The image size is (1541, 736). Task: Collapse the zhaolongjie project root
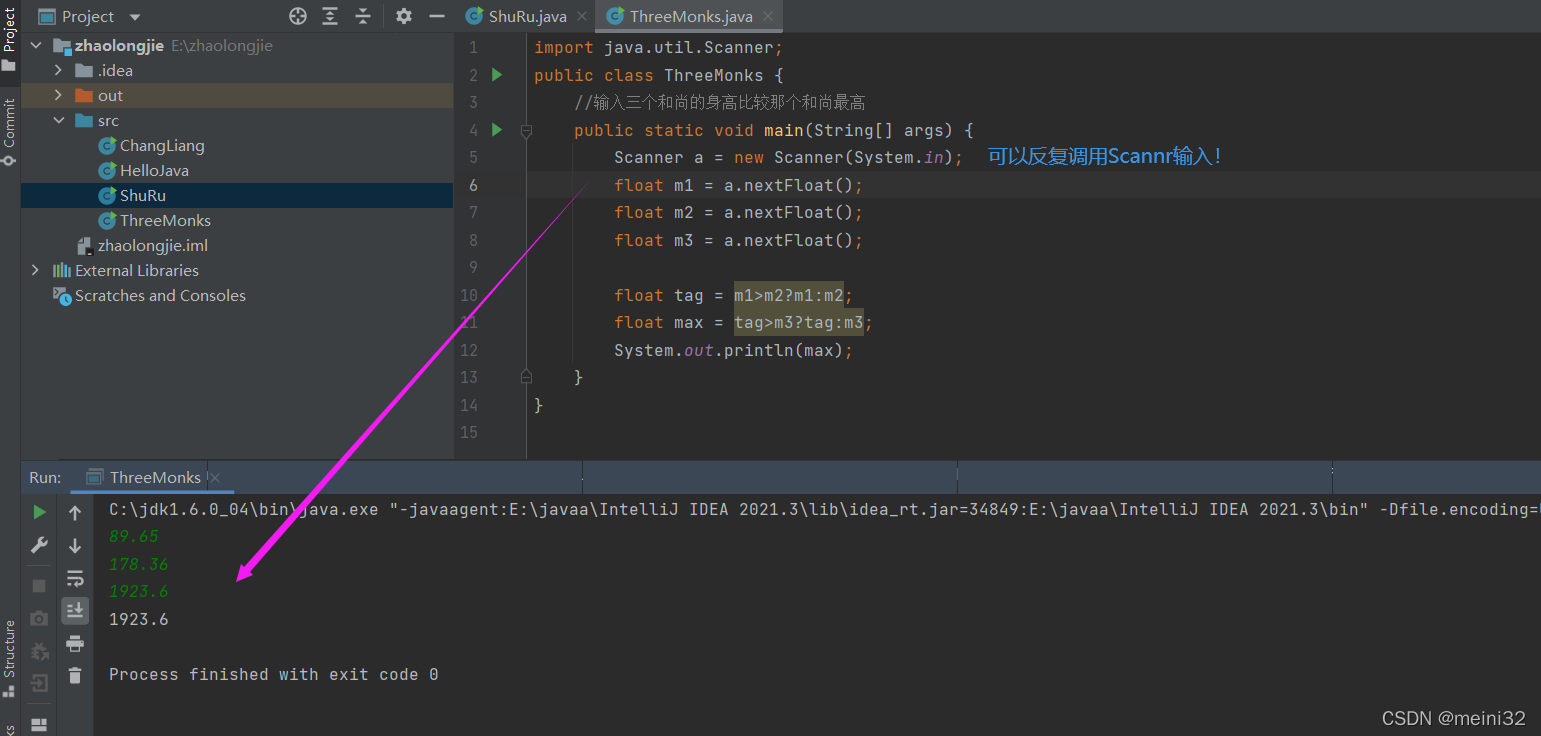[x=37, y=46]
